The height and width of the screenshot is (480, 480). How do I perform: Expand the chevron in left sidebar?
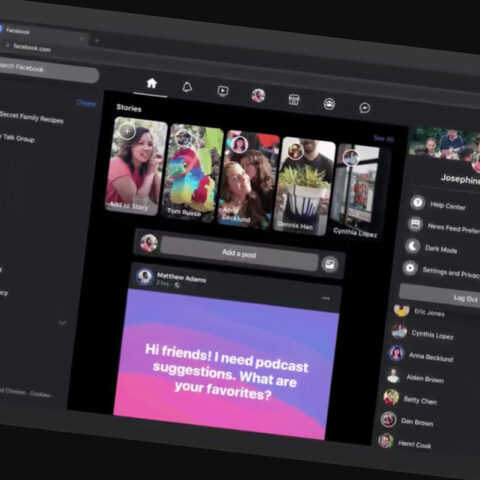coord(62,323)
